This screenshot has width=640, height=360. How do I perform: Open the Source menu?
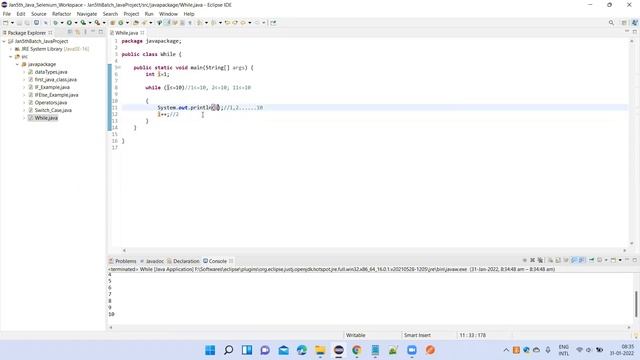click(39, 14)
